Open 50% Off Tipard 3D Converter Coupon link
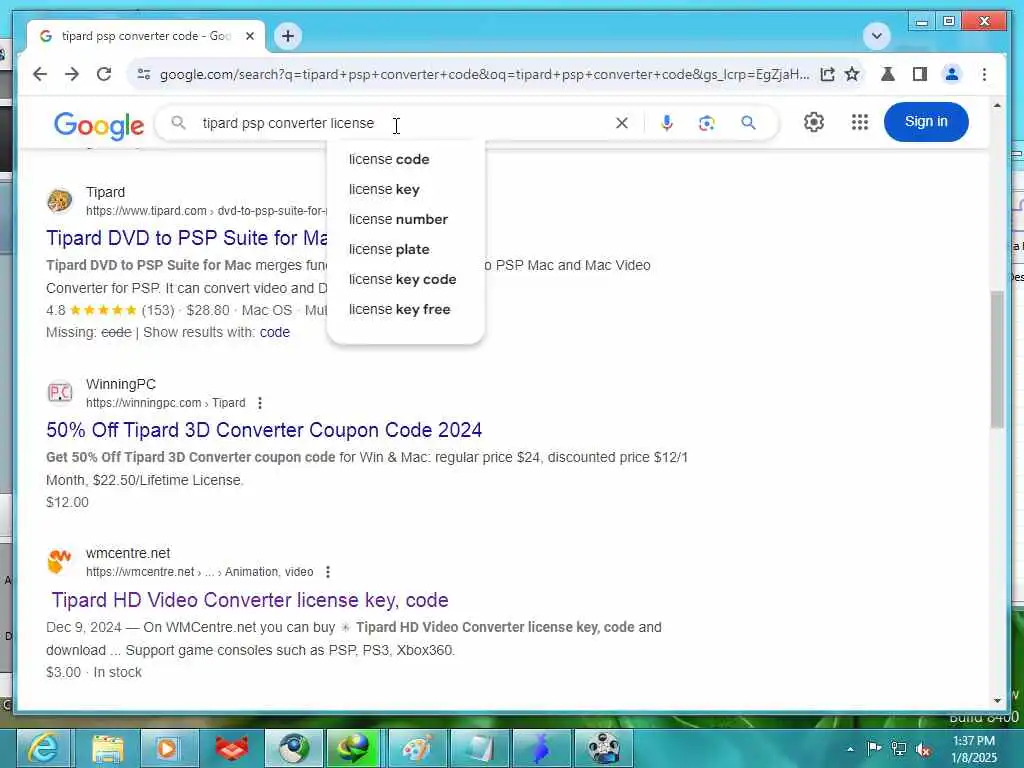 (x=264, y=430)
